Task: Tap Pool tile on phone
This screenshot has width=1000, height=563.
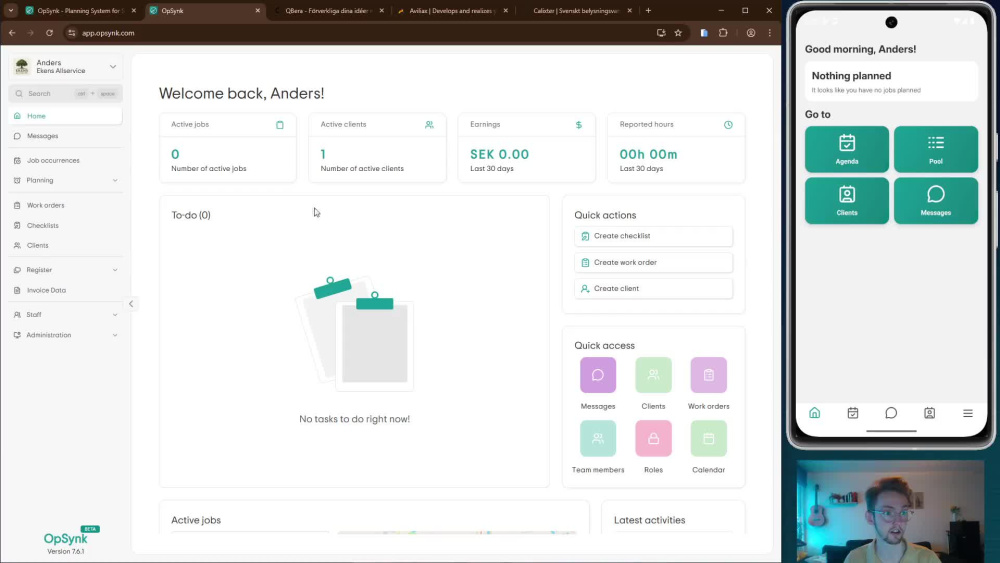Action: click(x=936, y=149)
